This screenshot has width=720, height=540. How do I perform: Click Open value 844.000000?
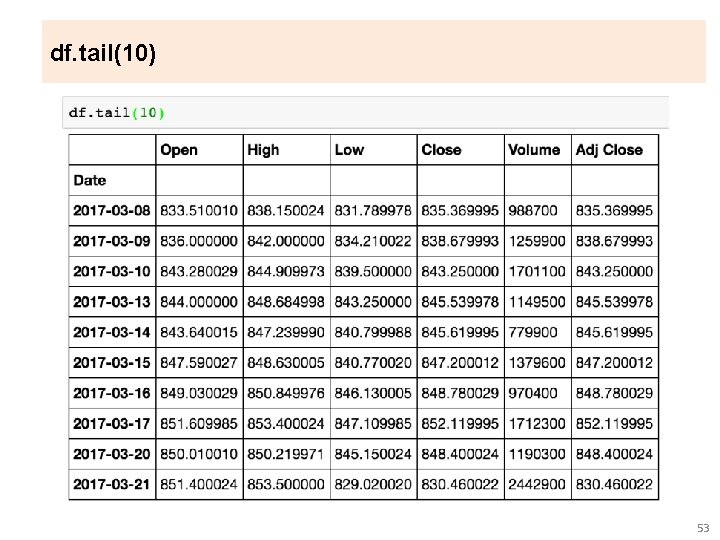198,302
